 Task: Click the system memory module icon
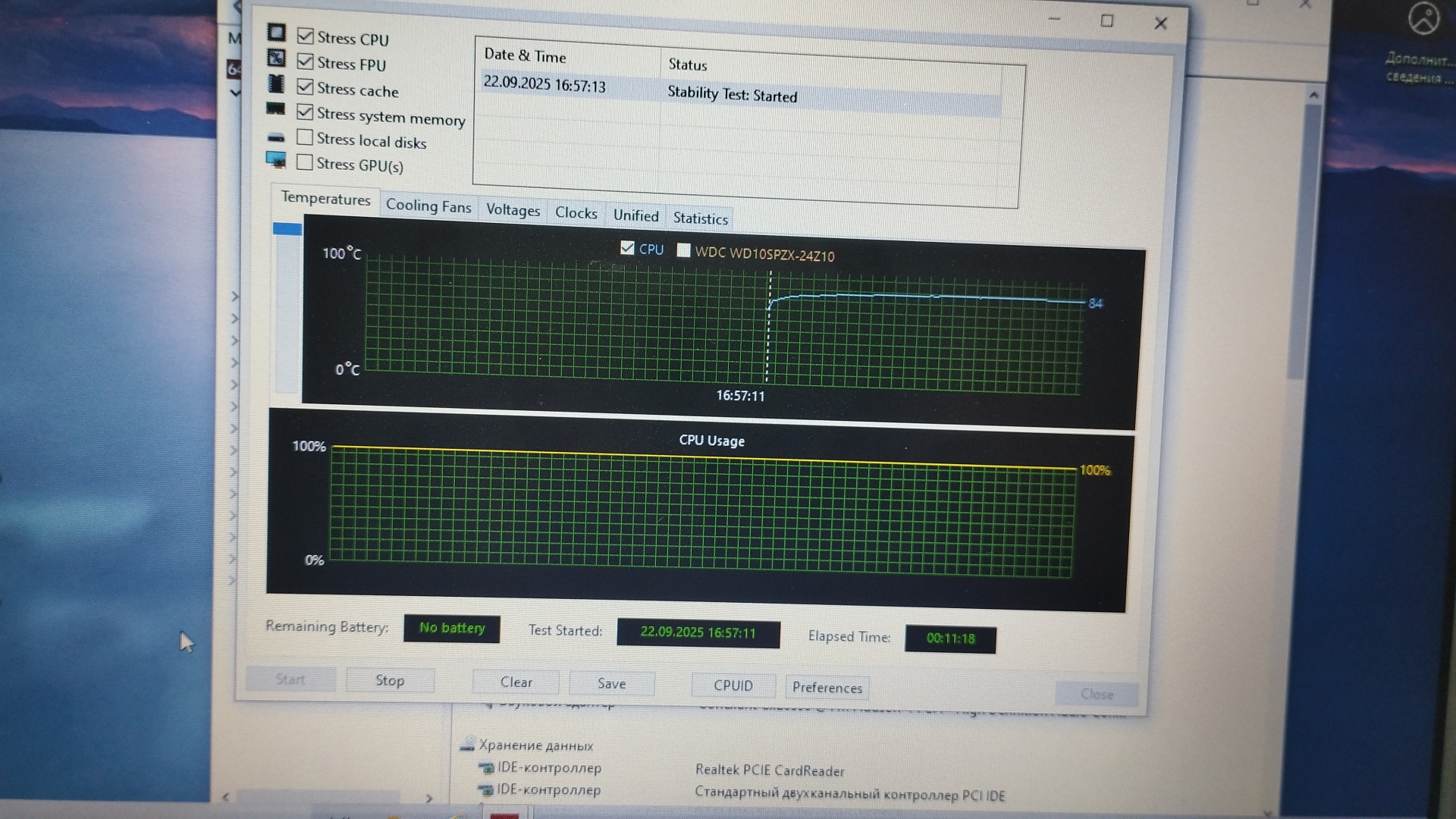pos(275,109)
